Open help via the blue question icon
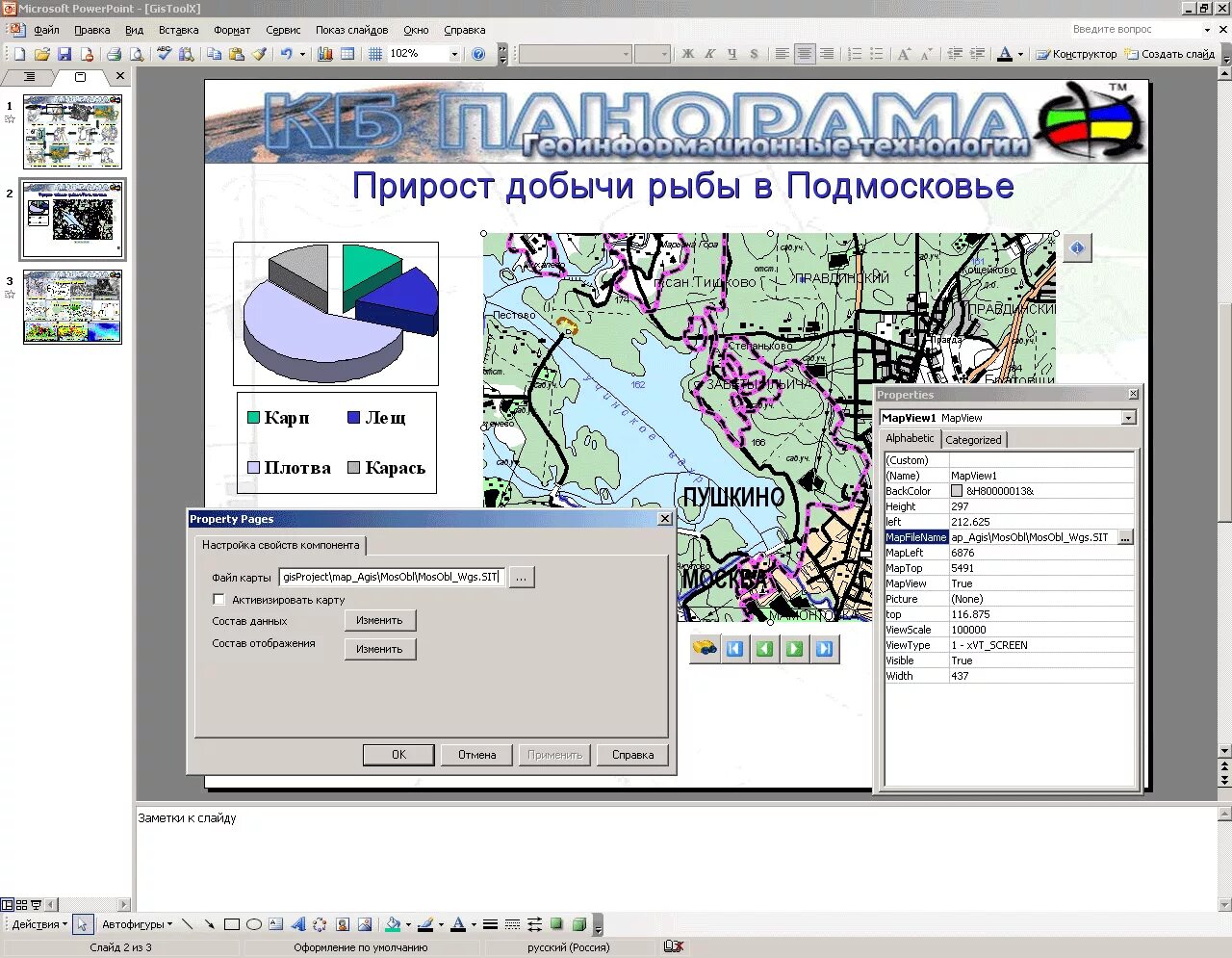1232x958 pixels. pos(478,55)
